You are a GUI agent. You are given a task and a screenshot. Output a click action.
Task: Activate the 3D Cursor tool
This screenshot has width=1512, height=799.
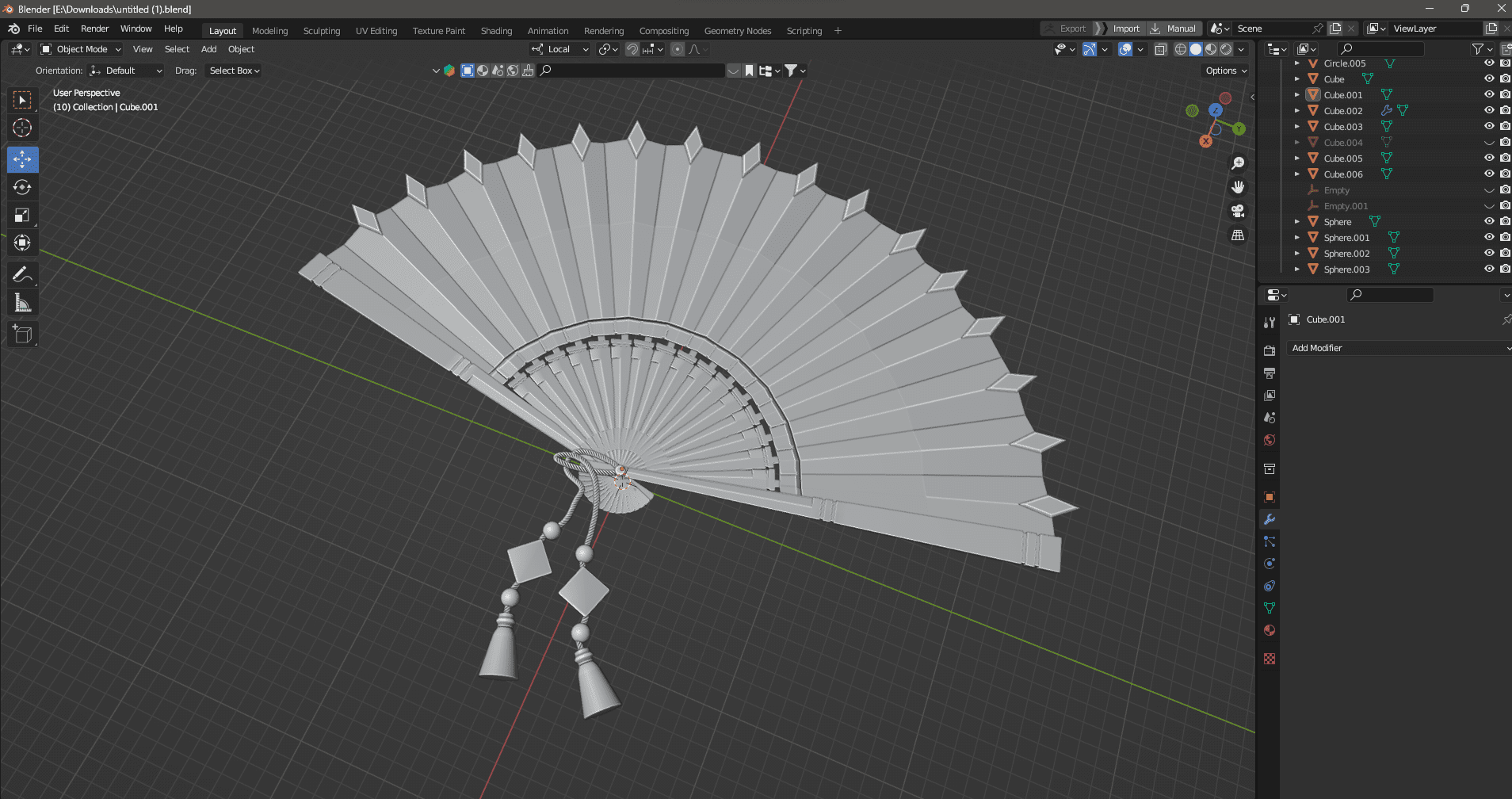(22, 128)
